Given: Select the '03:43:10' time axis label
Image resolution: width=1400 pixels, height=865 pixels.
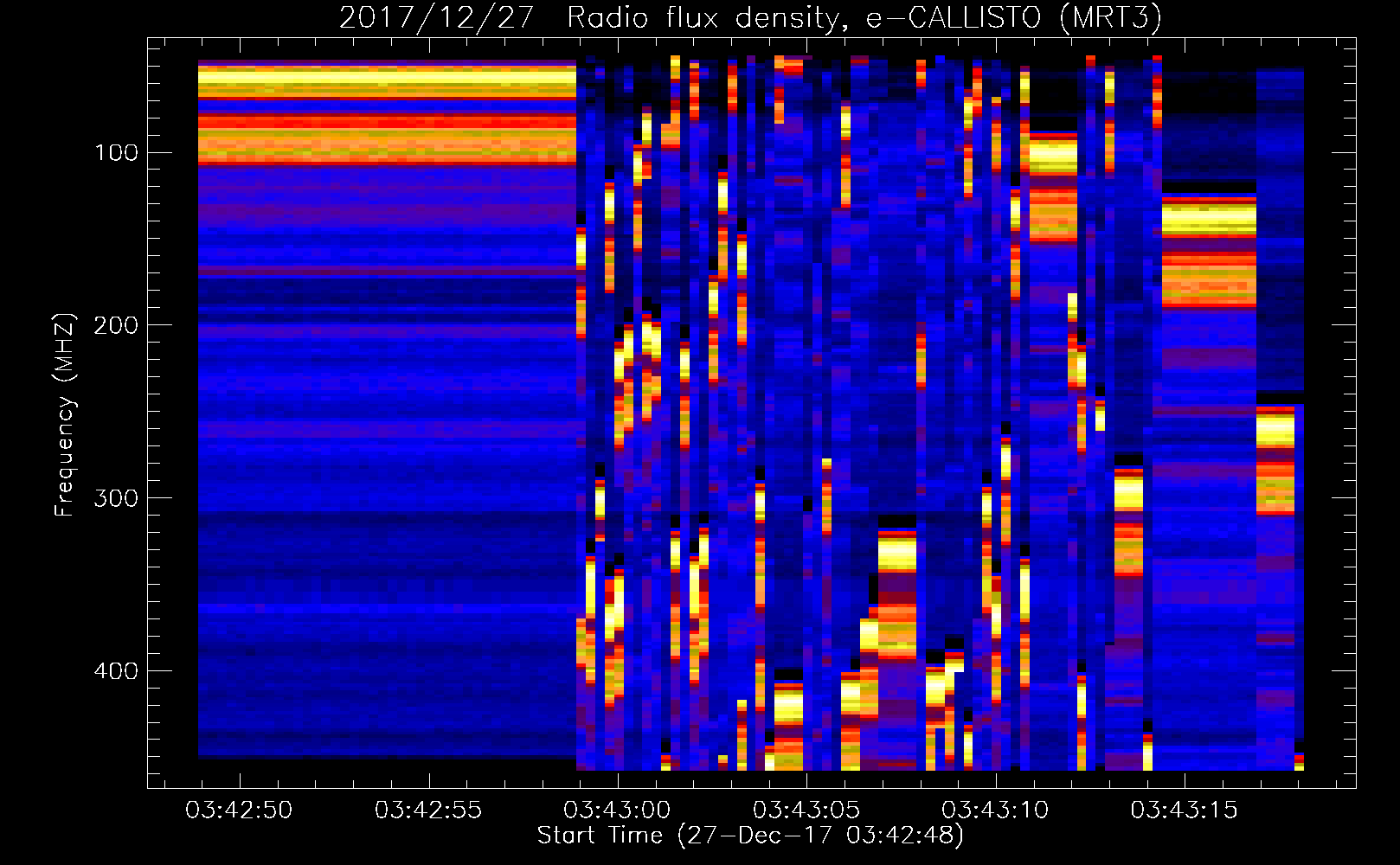Looking at the screenshot, I should click(995, 811).
